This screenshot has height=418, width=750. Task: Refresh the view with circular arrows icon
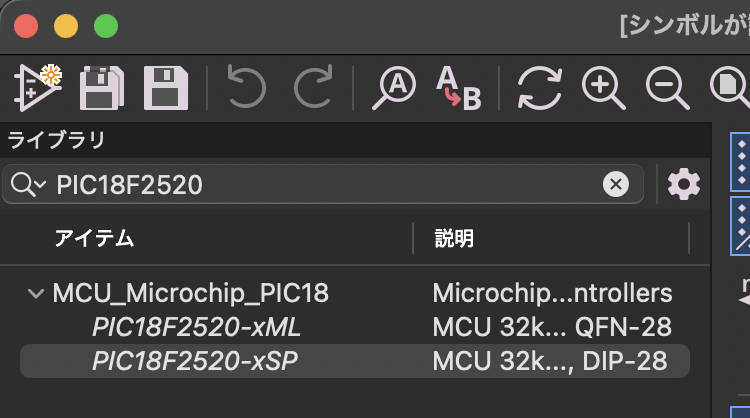[540, 88]
